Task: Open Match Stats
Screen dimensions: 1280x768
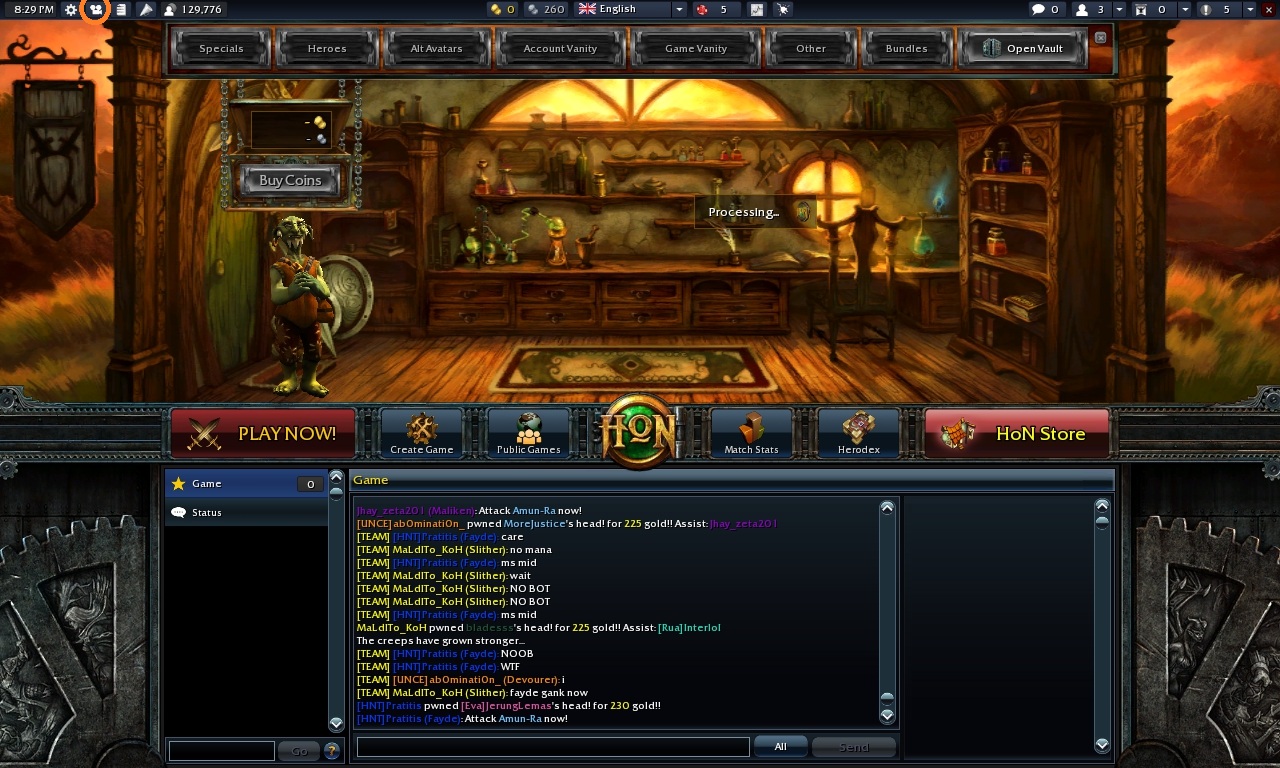Action: [x=751, y=433]
